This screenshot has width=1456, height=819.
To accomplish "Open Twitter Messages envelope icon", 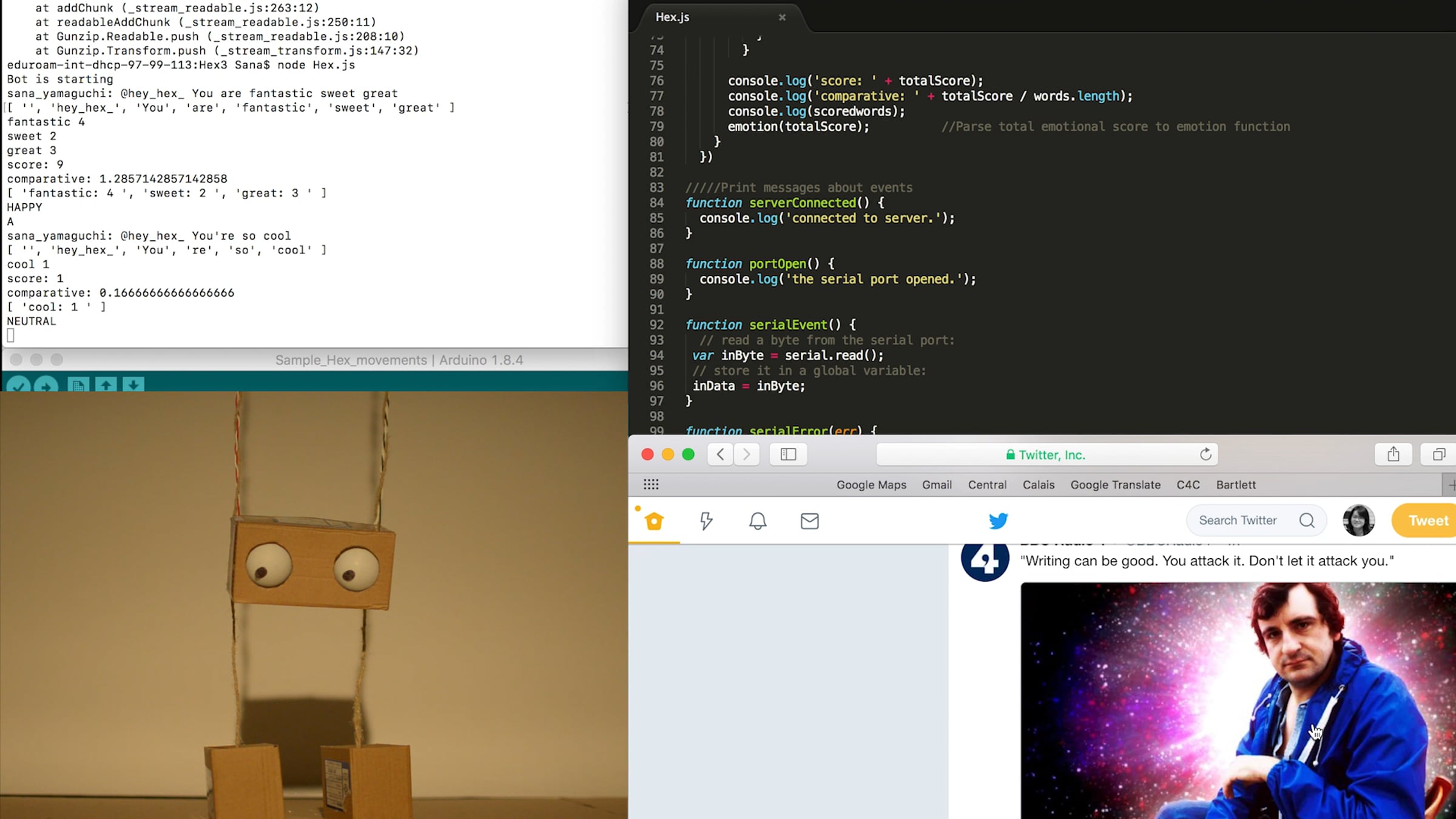I will click(x=809, y=521).
